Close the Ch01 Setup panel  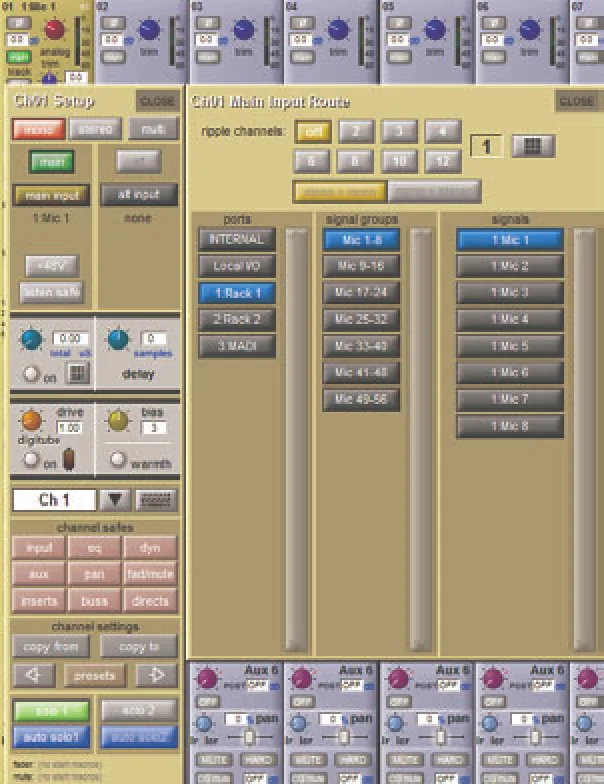pos(158,102)
